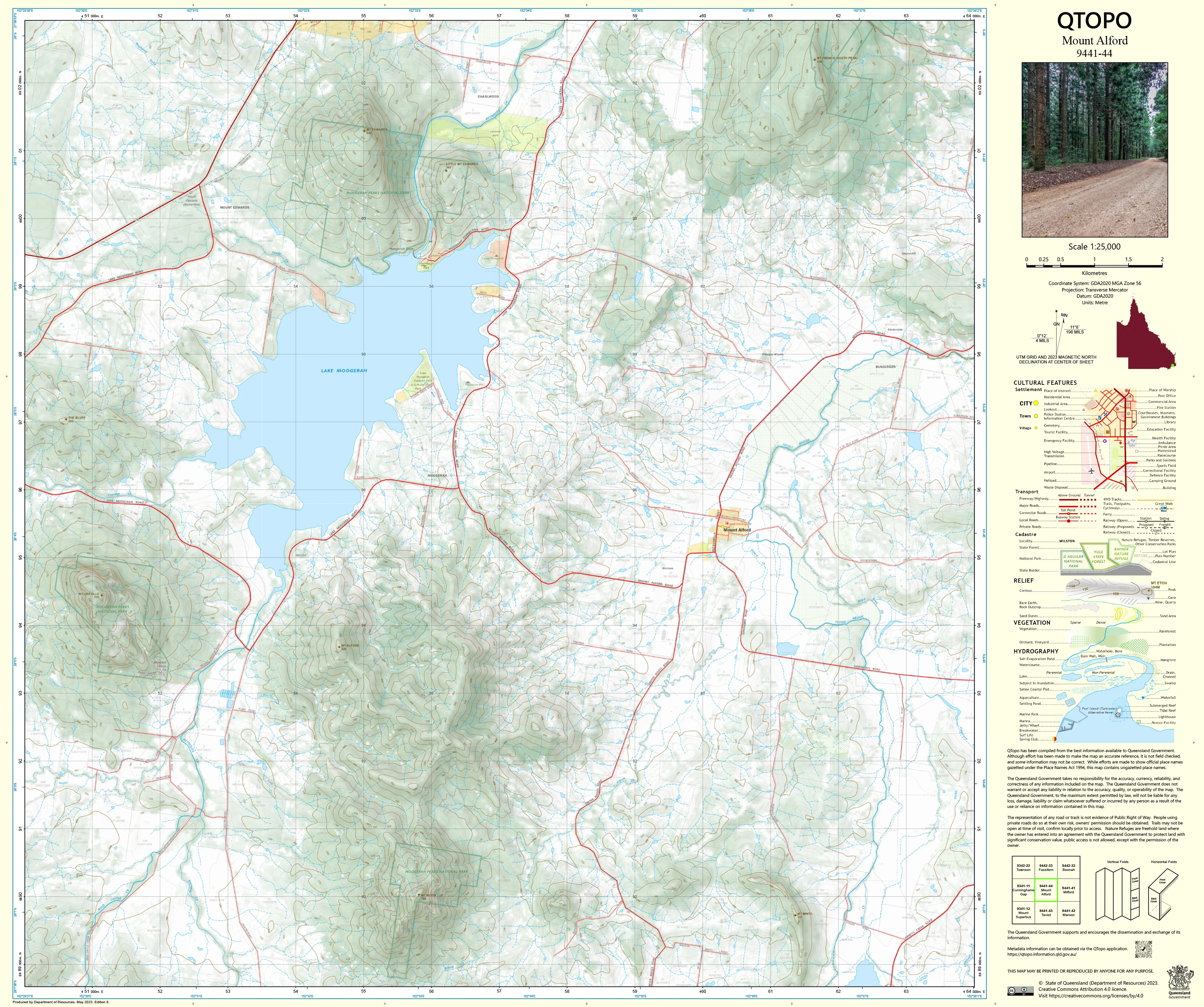Screen dimensions: 1204x1007
Task: Click the THE BLUFF label on the map's west side
Action: tap(76, 418)
